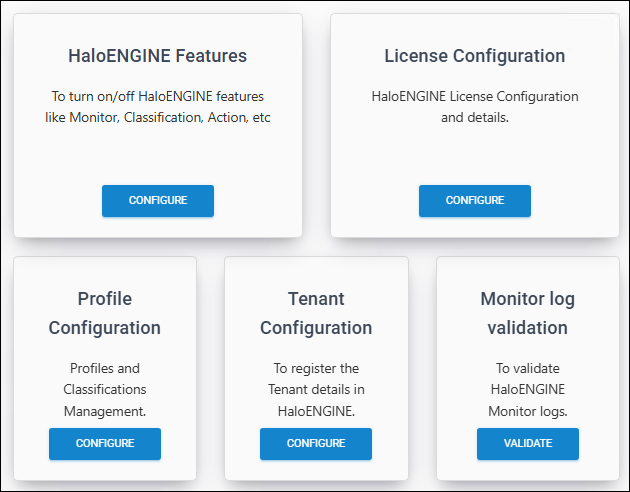Click Configure under HaloENGINE Features

[158, 200]
